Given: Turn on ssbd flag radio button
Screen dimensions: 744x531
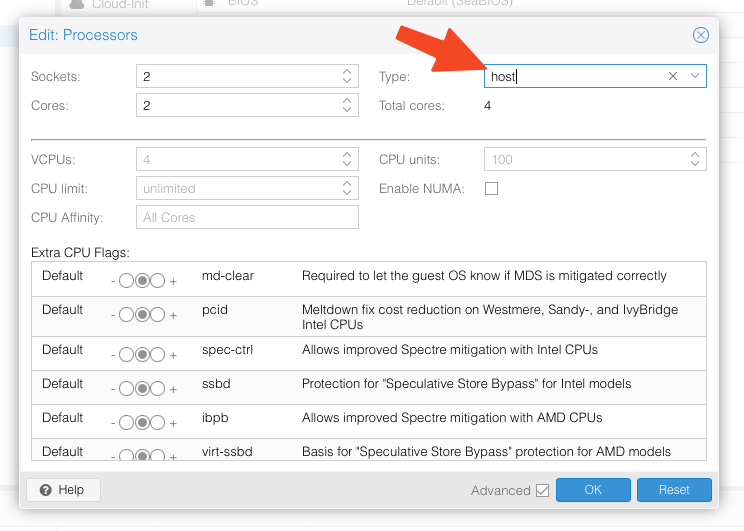Looking at the screenshot, I should pos(159,389).
